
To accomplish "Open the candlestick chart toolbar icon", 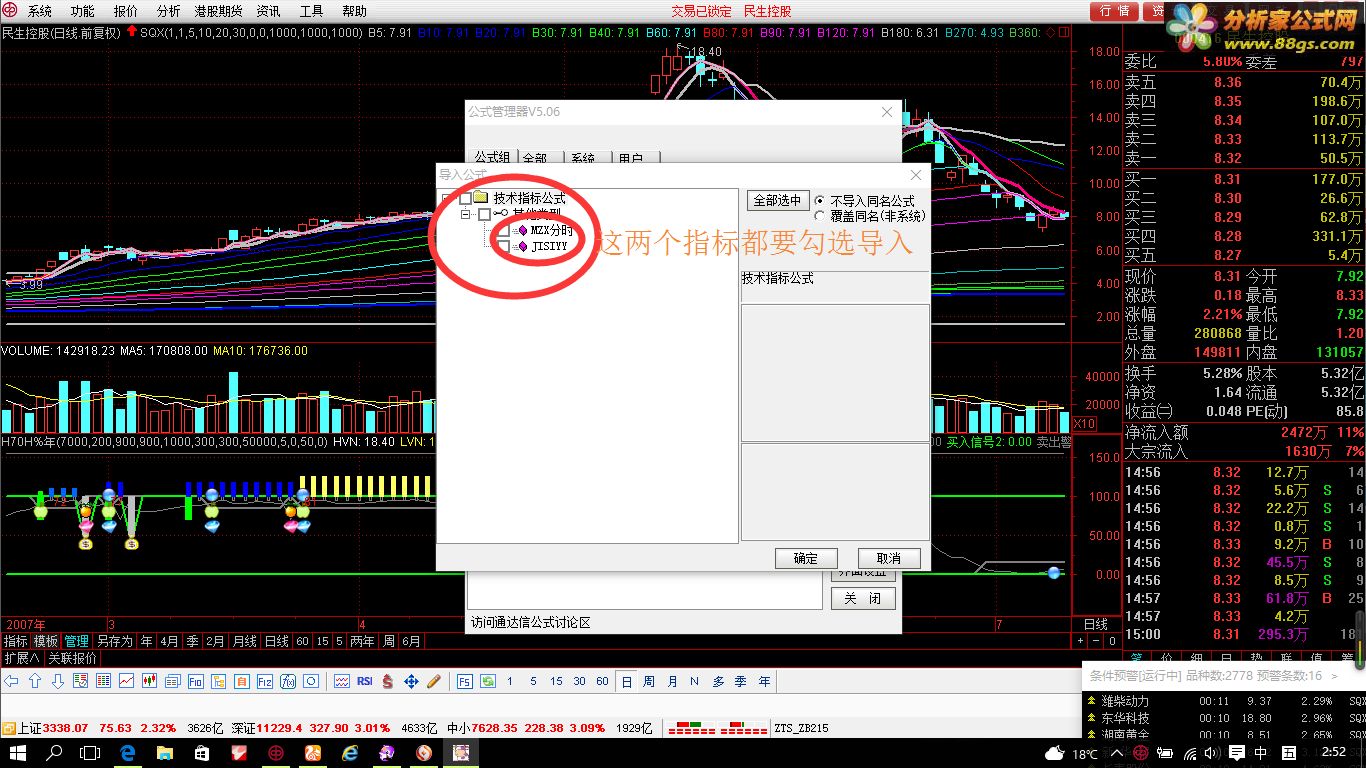I will coord(149,681).
